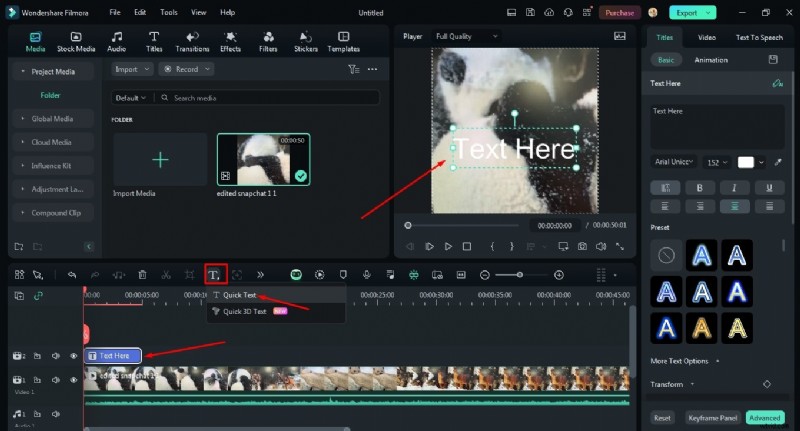This screenshot has width=800, height=431.
Task: Click the white text color swatch
Action: coord(745,162)
